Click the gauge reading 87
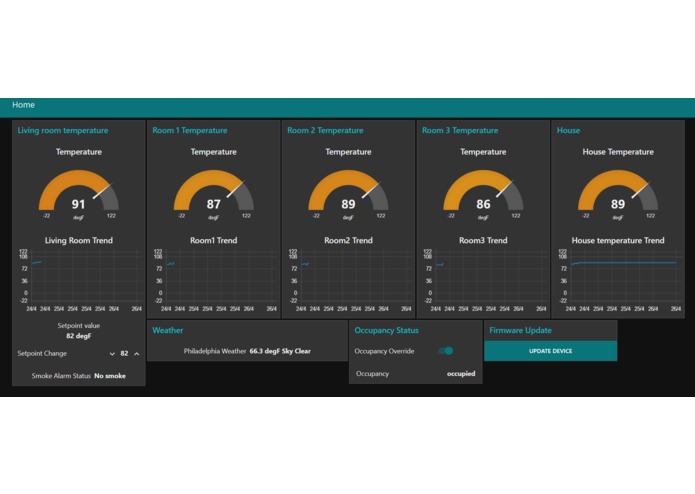695x494 pixels. (x=214, y=204)
